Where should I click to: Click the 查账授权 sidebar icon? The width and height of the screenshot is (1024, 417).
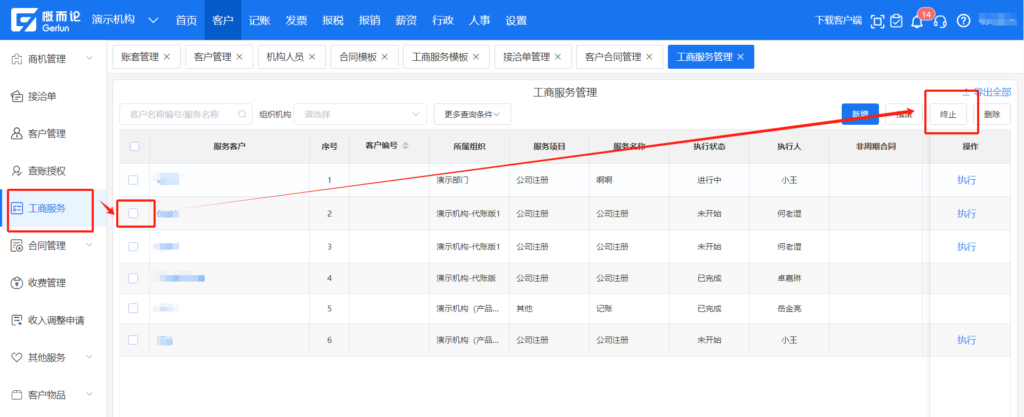click(x=18, y=171)
